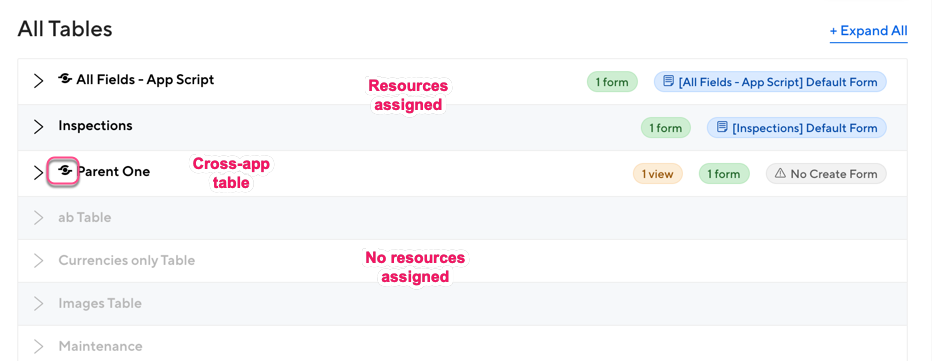Image resolution: width=932 pixels, height=361 pixels.
Task: Expand the ab Table row
Action: (39, 218)
